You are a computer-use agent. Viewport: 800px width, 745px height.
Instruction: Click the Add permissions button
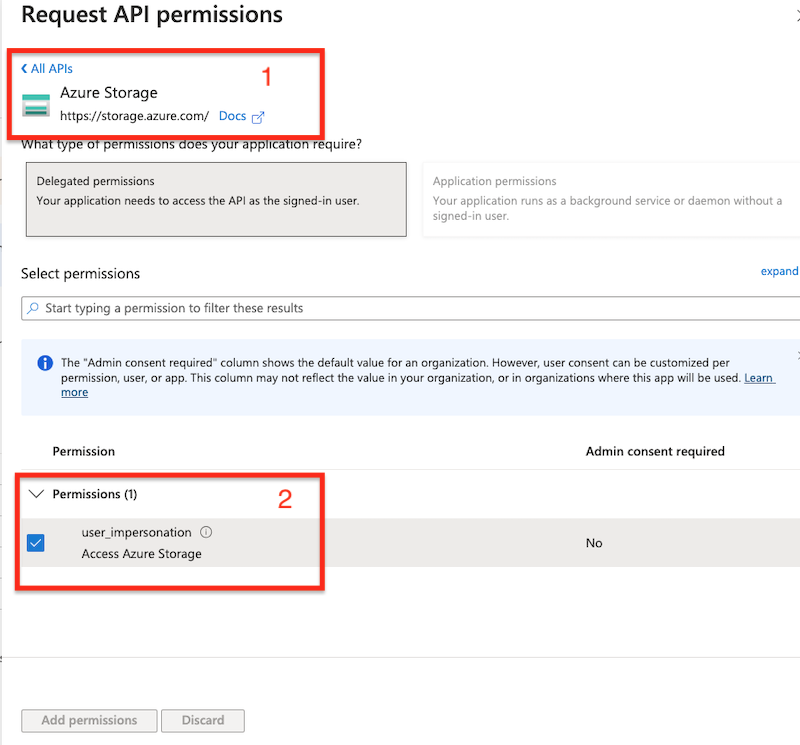pos(89,721)
